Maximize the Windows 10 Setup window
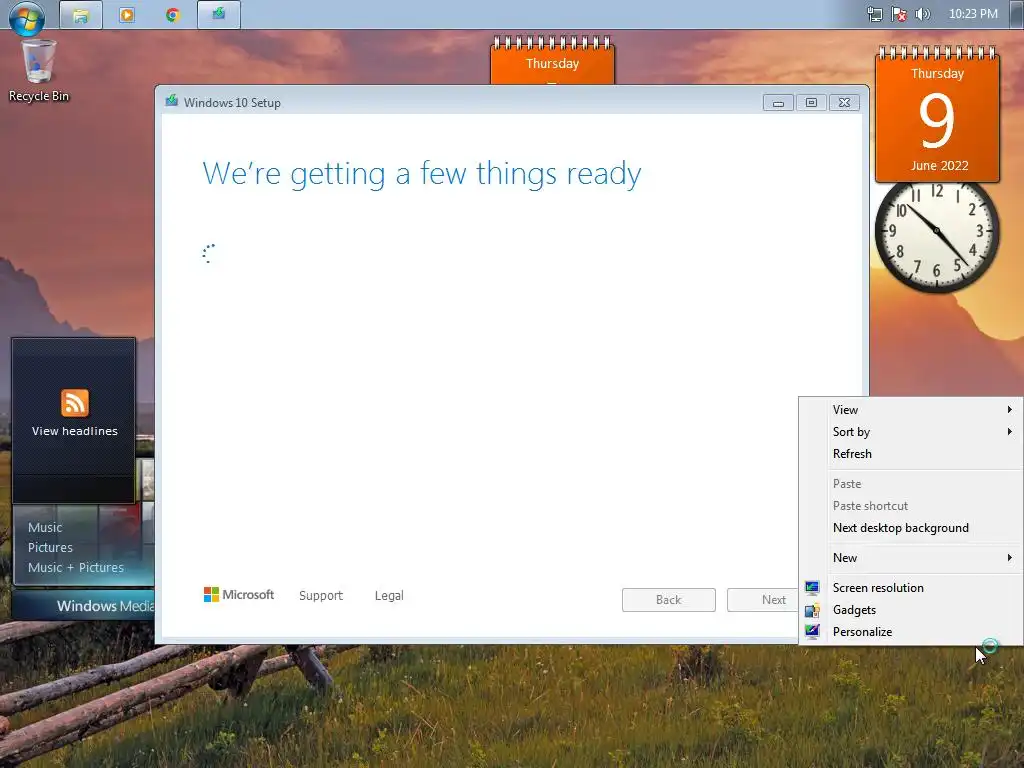 pos(811,103)
